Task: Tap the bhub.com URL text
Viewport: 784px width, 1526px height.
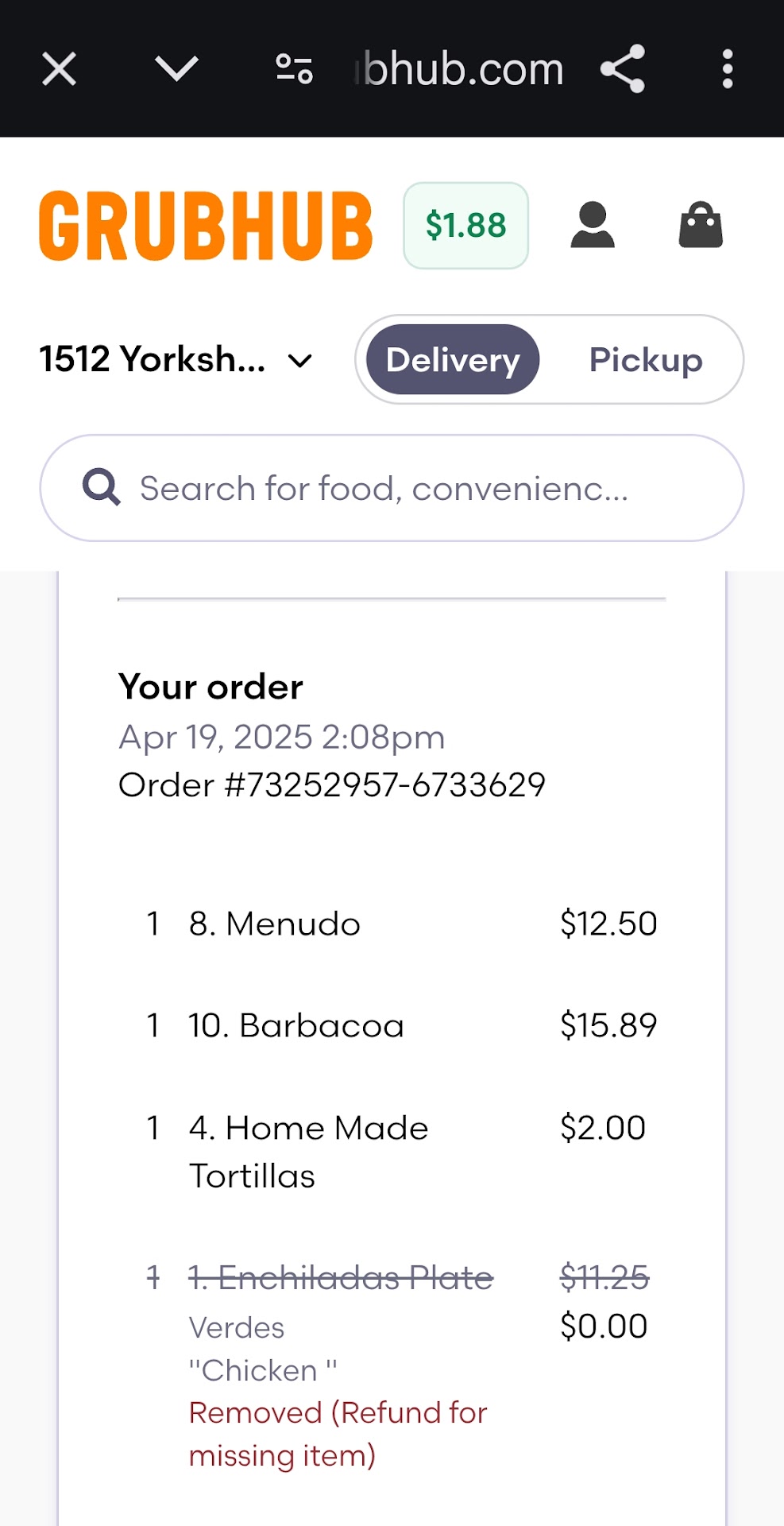Action: click(x=461, y=69)
